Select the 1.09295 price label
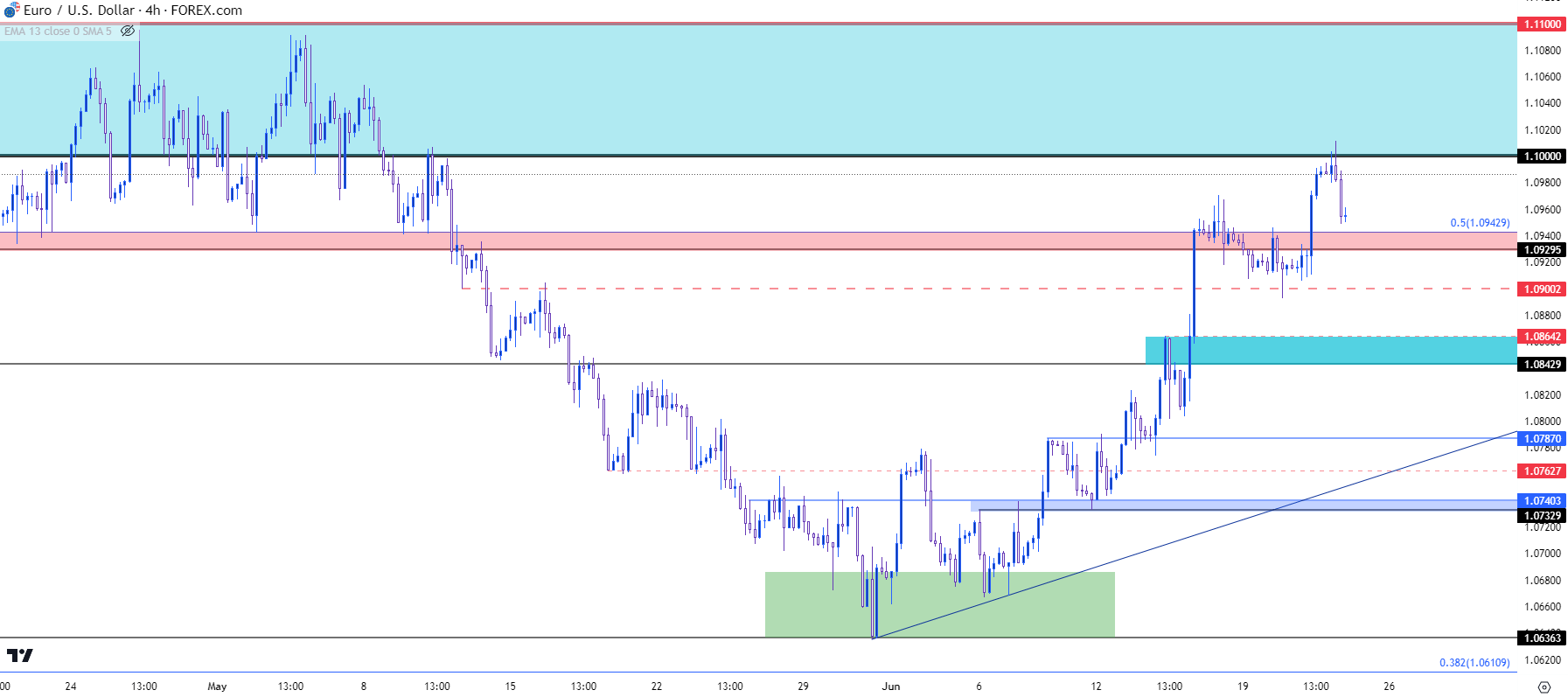Image resolution: width=1568 pixels, height=697 pixels. pos(1542,250)
